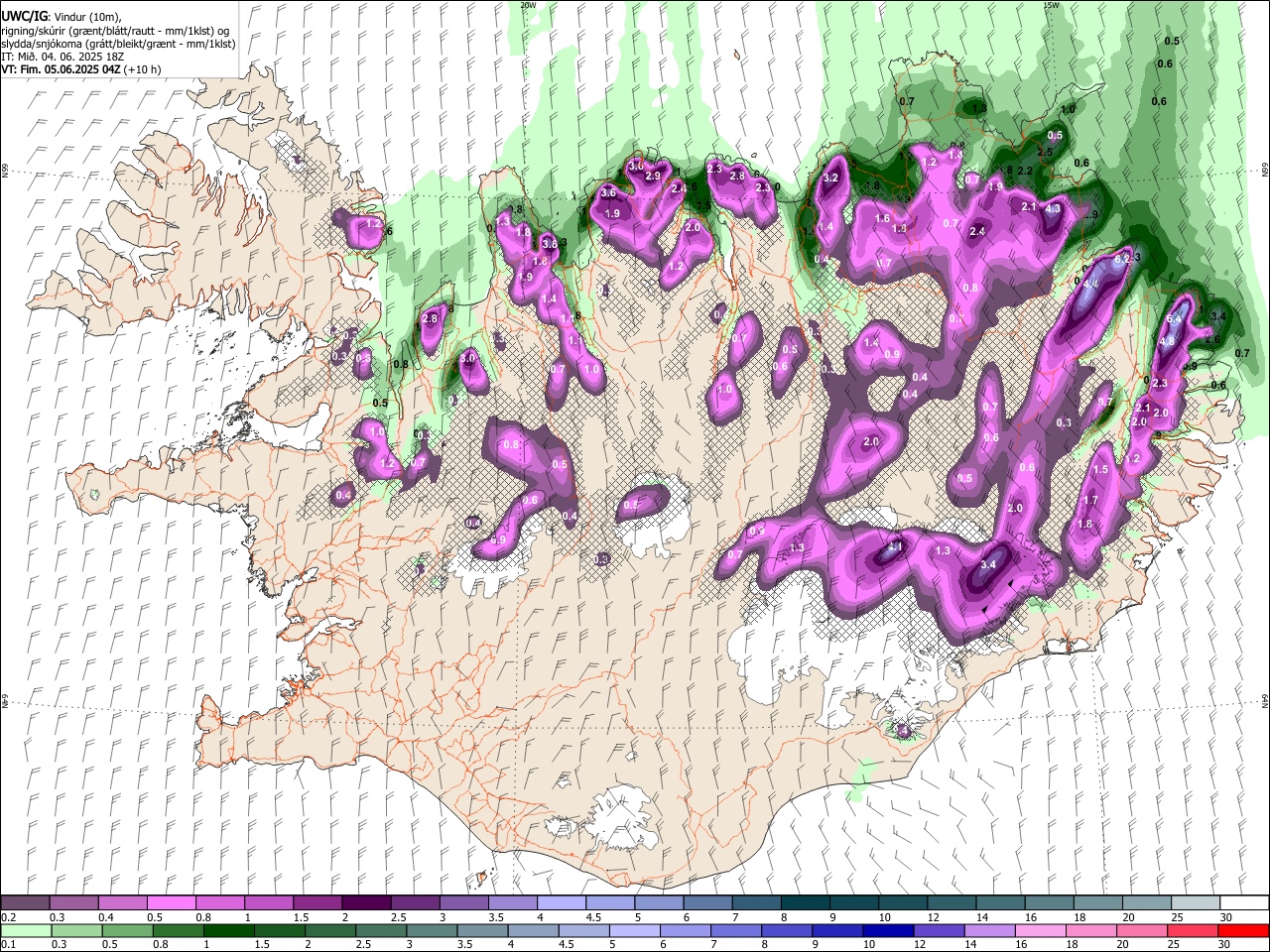Click the pale gray snow swatch between 25 and 30
Screen dimensions: 1270x952
(x=1196, y=902)
